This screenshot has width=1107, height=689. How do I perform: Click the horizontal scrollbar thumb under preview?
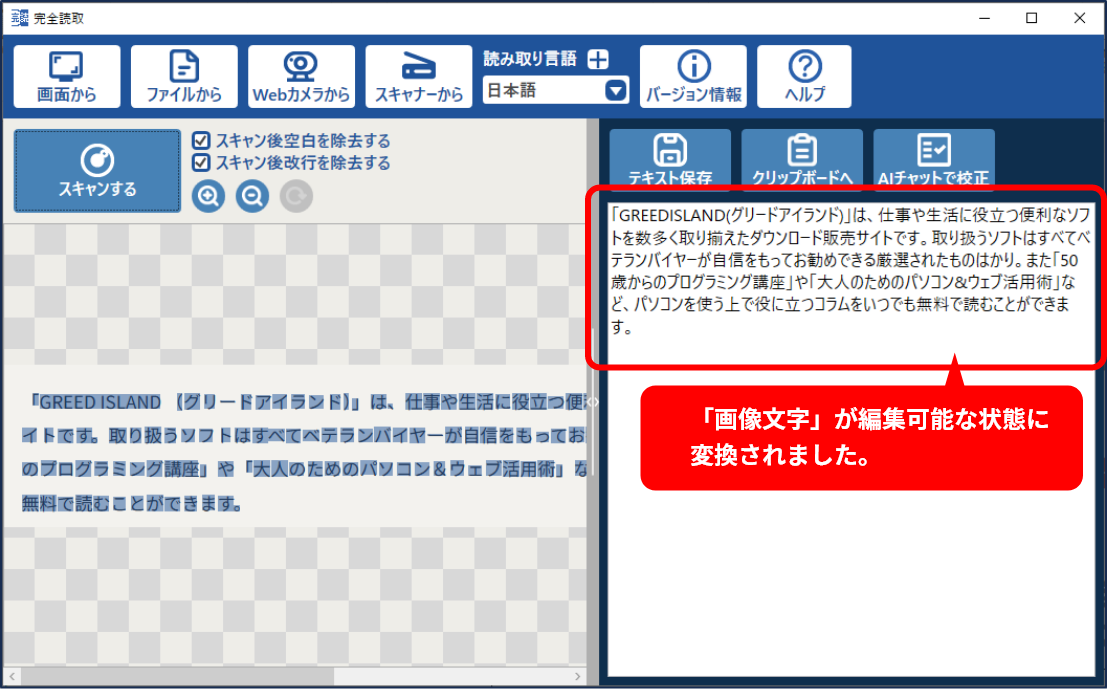[x=177, y=676]
